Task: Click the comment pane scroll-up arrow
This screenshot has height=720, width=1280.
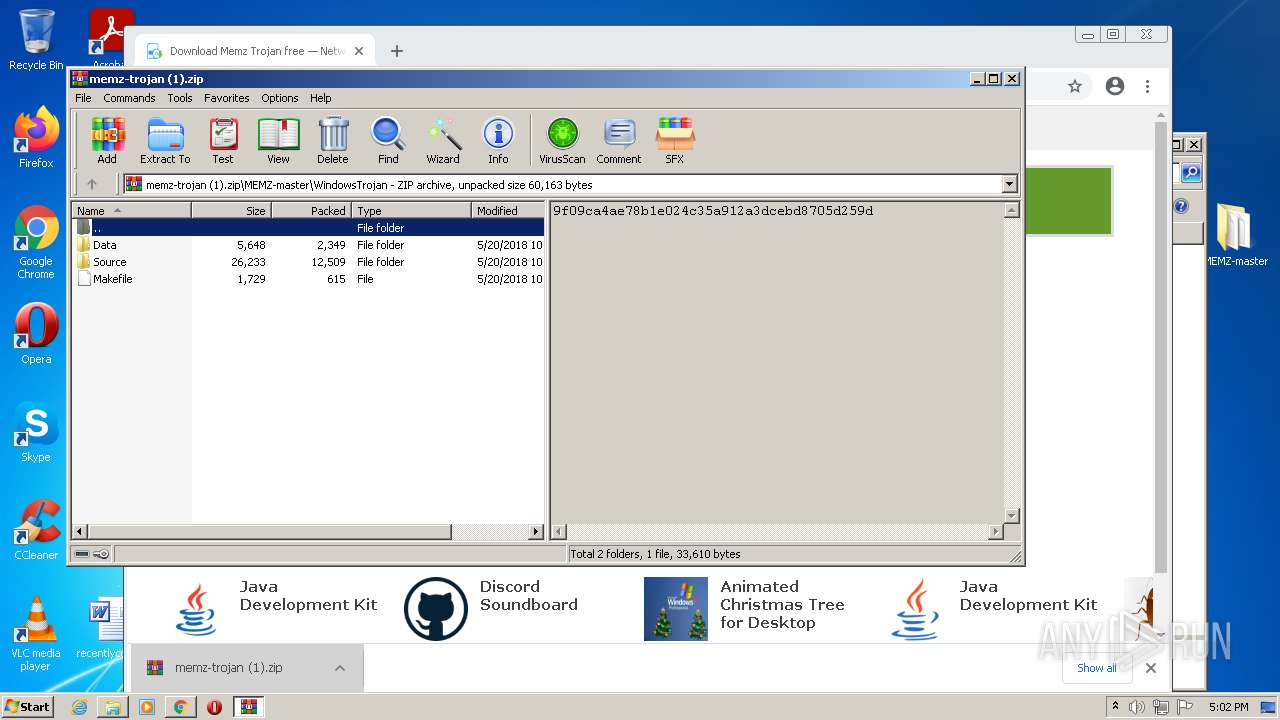Action: (x=1011, y=210)
